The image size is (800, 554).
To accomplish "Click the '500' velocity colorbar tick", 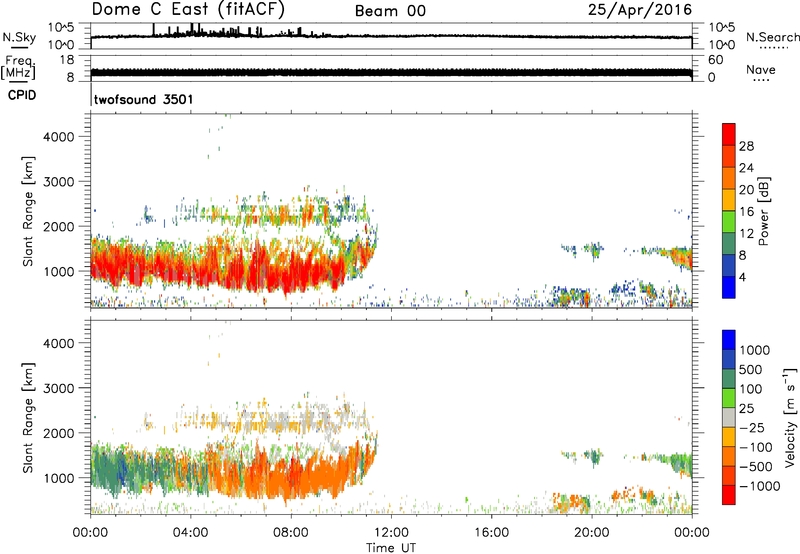I will (x=751, y=370).
